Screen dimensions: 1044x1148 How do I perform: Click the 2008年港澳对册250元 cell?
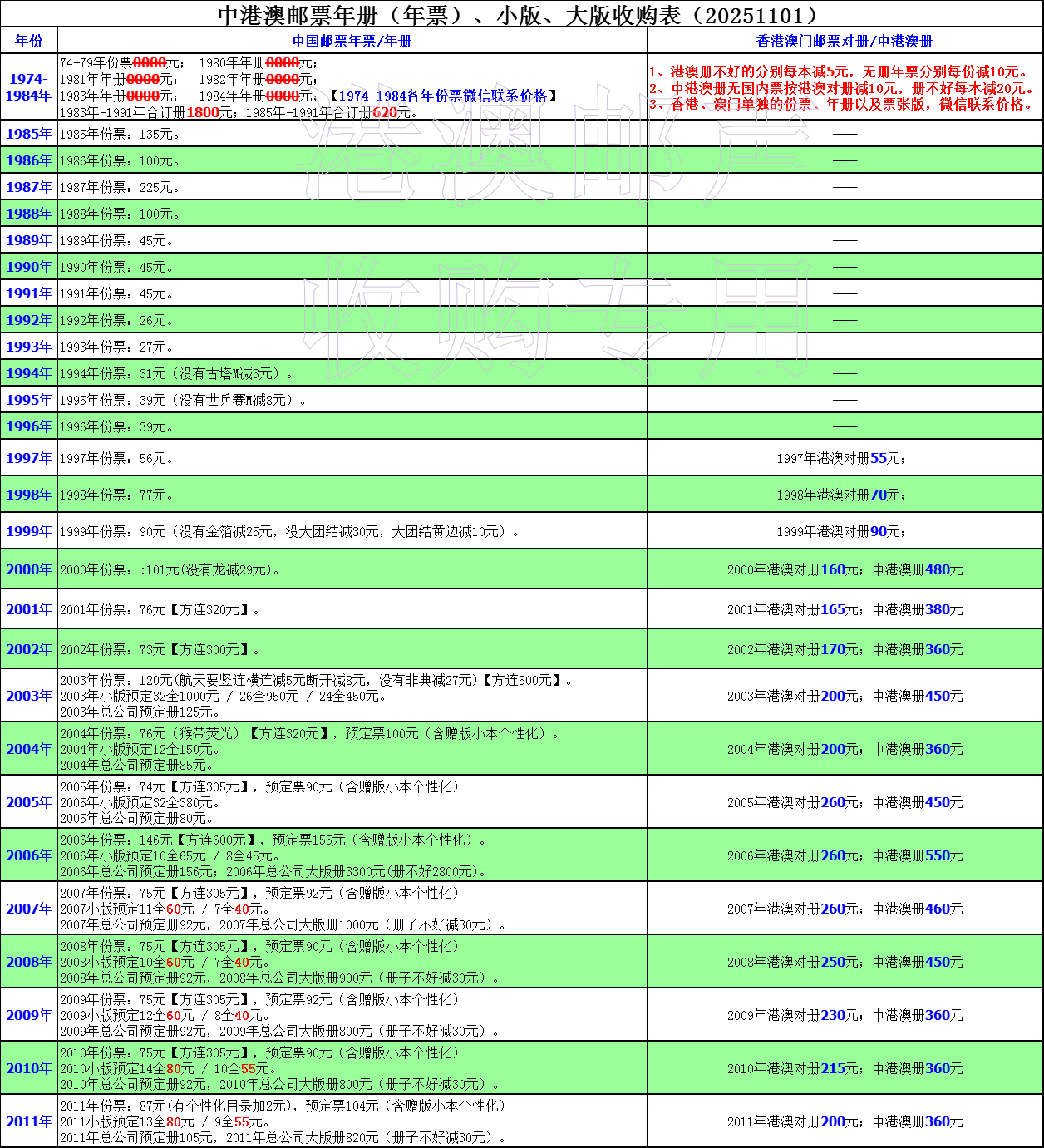pos(844,962)
